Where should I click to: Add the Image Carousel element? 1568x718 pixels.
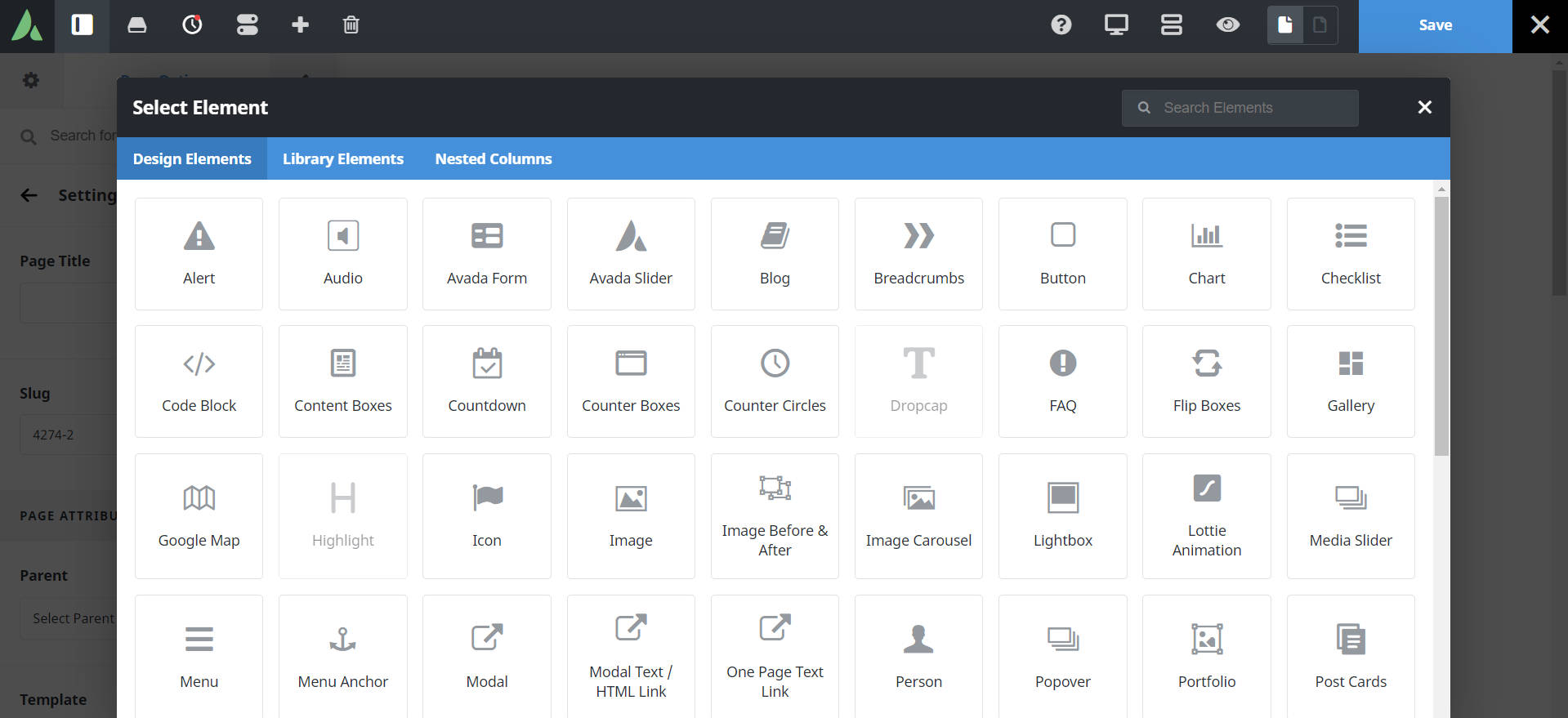point(919,516)
